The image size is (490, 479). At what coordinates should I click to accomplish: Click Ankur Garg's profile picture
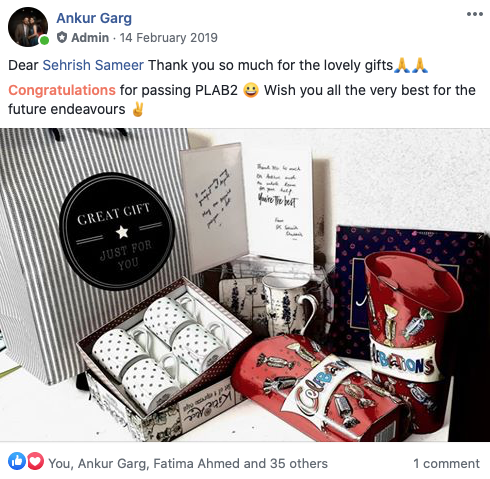tap(28, 27)
